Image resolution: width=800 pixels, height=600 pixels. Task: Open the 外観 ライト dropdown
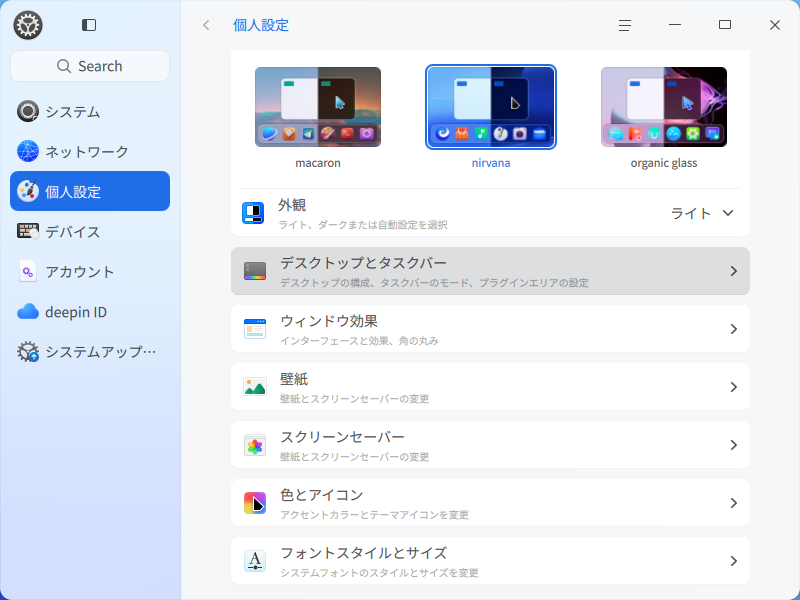tap(702, 213)
